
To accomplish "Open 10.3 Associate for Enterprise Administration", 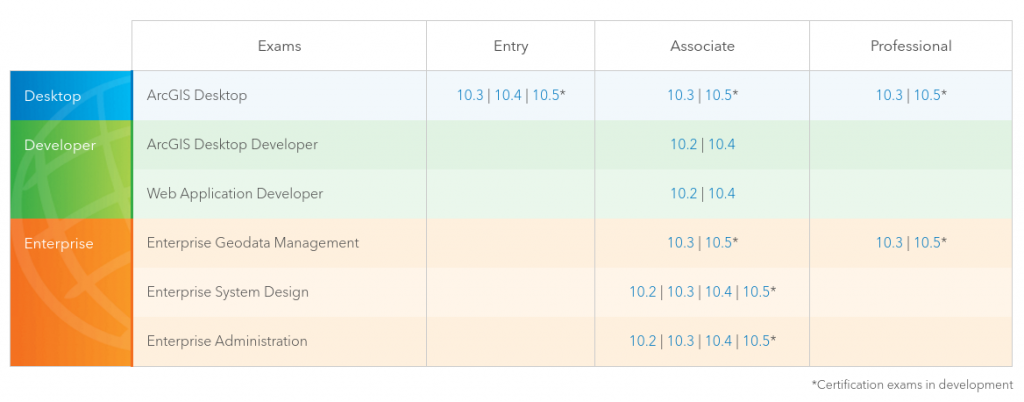I will click(x=680, y=341).
